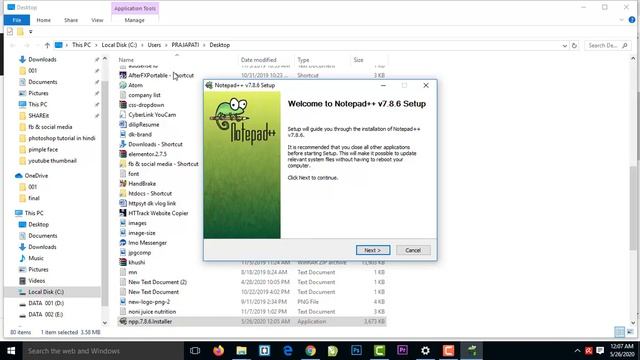Click Next in Notepad++ Setup

pyautogui.click(x=373, y=250)
